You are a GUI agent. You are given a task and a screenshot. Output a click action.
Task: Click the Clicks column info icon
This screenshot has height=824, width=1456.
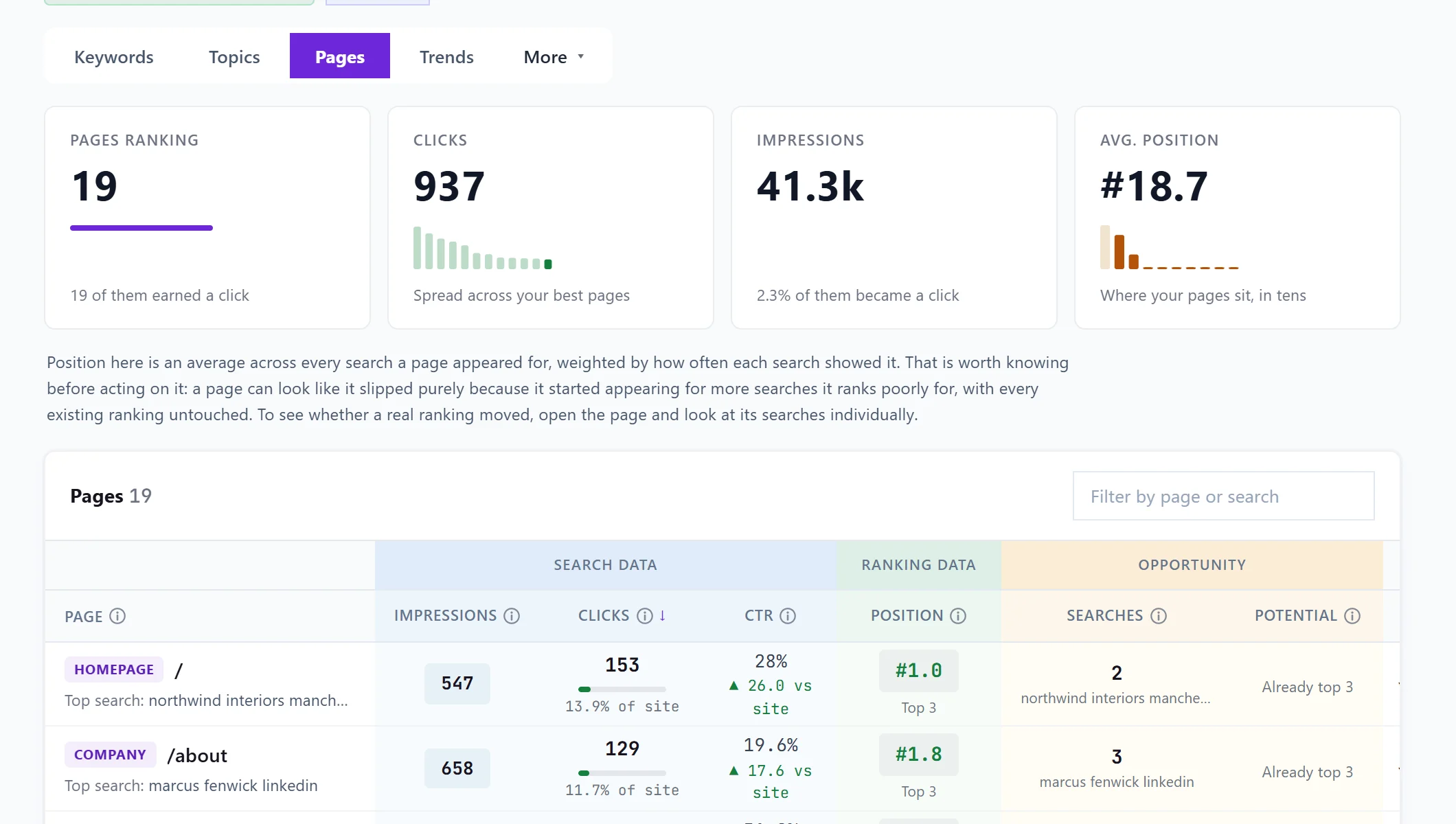point(645,616)
